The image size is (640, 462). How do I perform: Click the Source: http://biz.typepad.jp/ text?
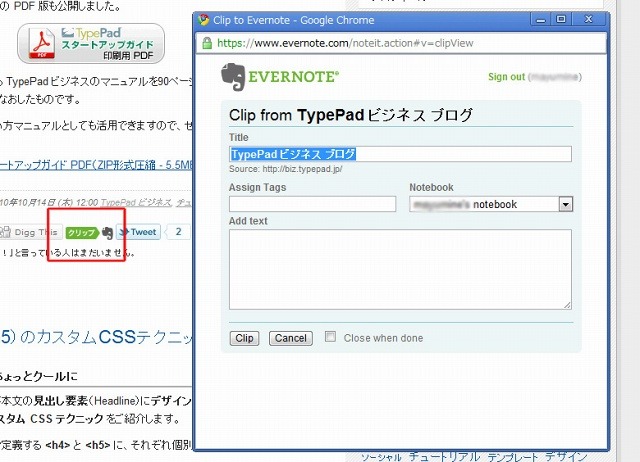pyautogui.click(x=286, y=169)
